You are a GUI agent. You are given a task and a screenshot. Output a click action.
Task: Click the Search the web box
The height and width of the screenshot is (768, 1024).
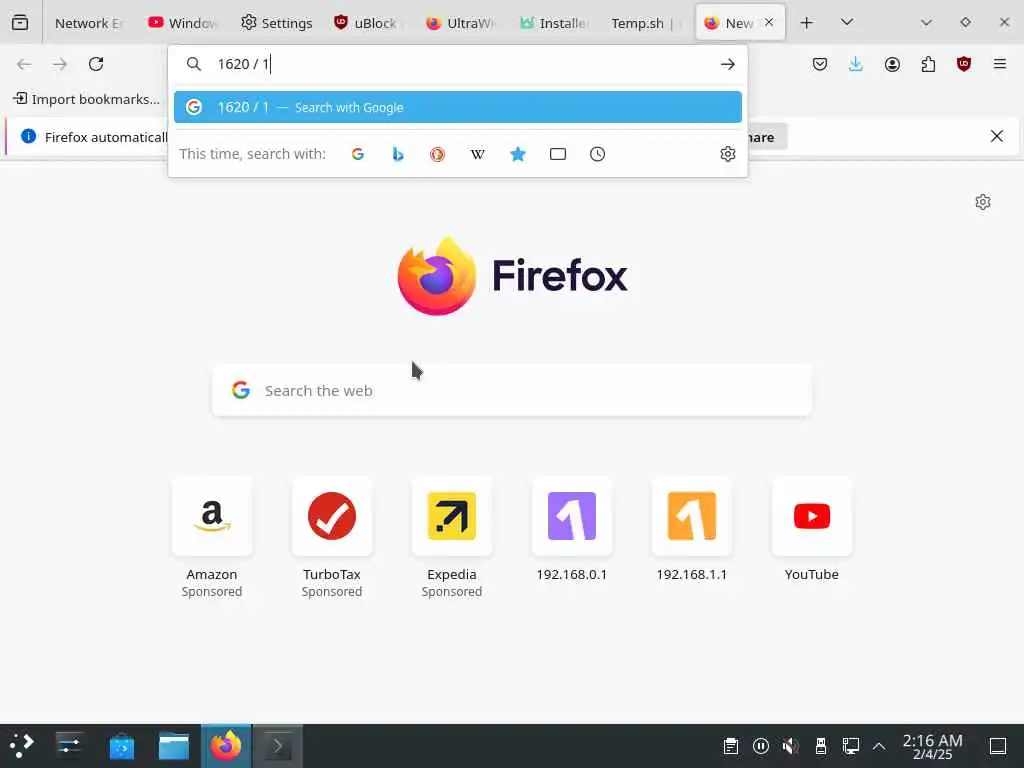click(512, 391)
